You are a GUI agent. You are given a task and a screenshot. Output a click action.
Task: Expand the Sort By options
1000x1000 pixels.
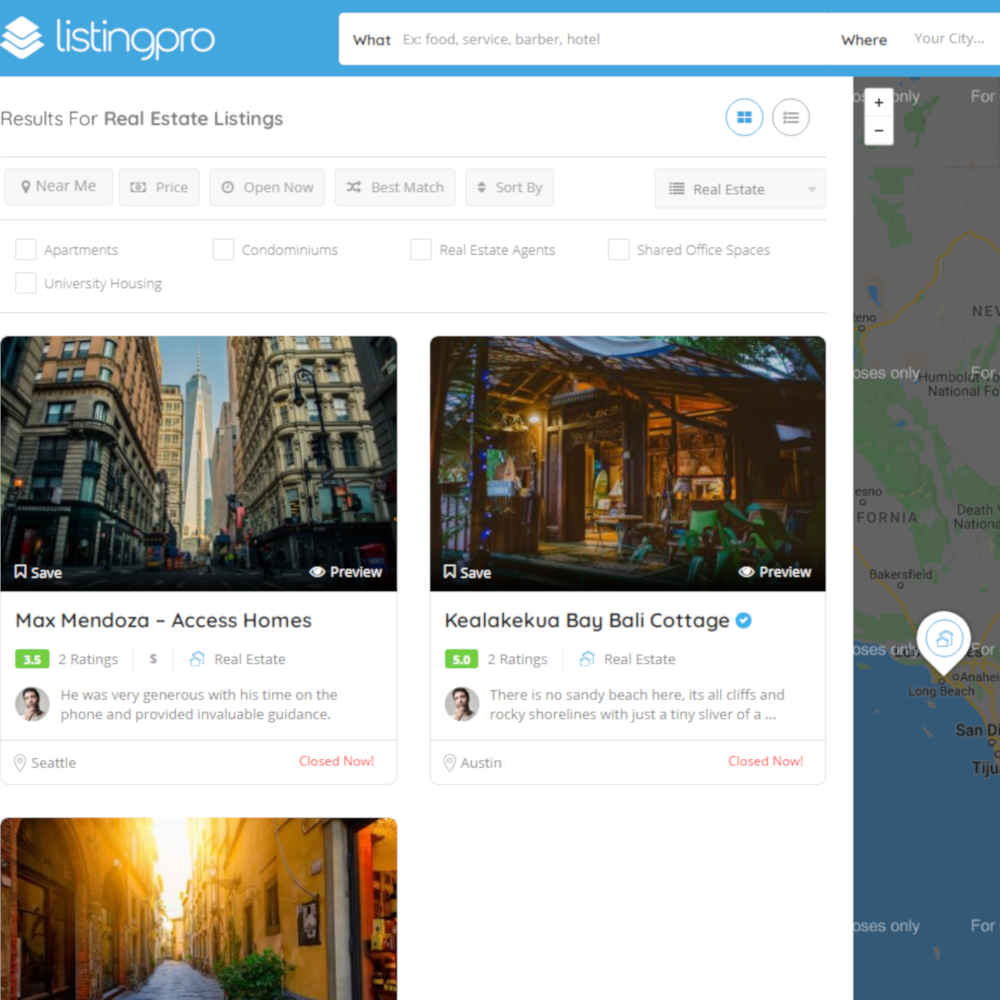(x=509, y=187)
